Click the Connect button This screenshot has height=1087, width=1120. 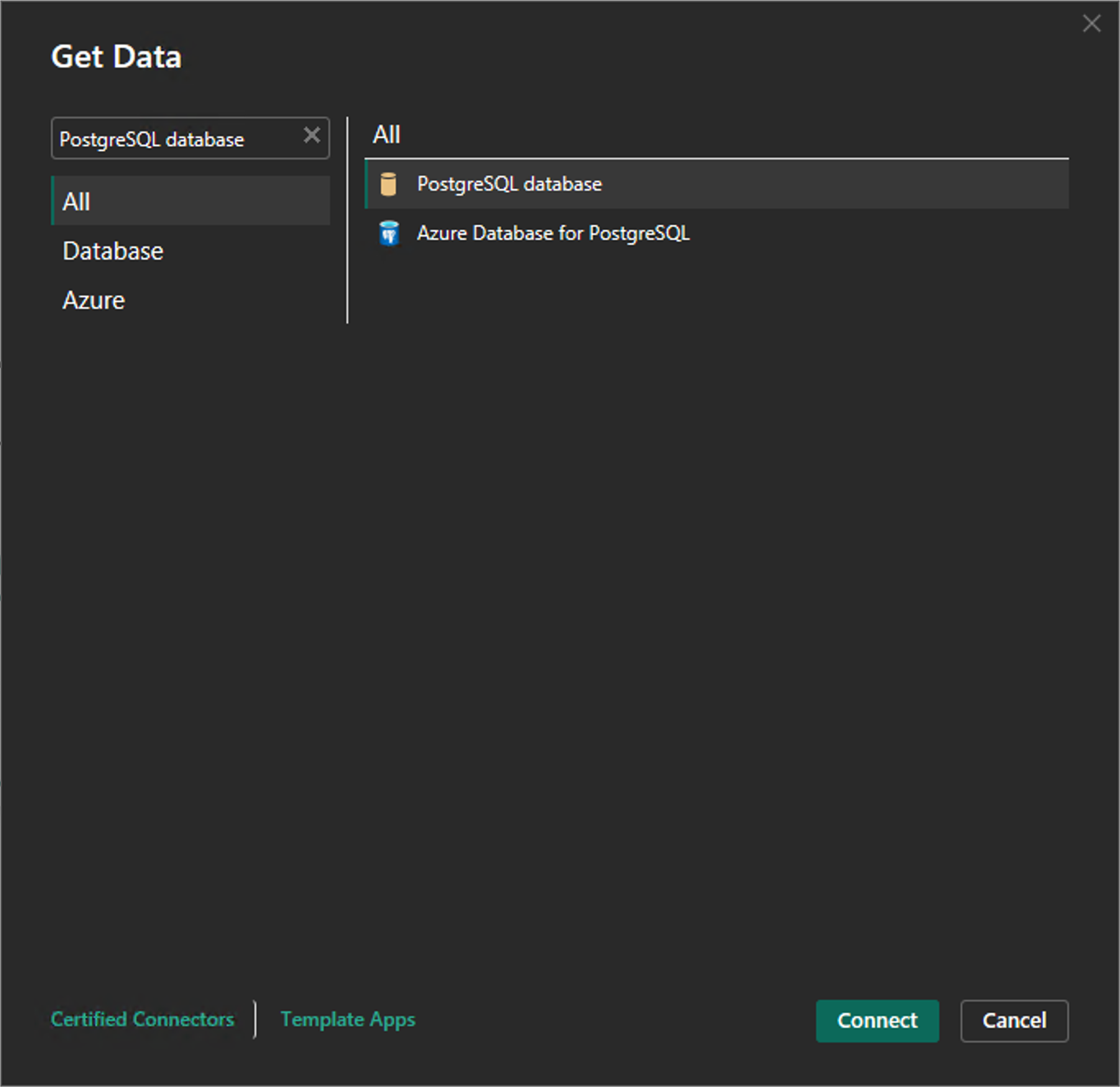[x=877, y=1020]
